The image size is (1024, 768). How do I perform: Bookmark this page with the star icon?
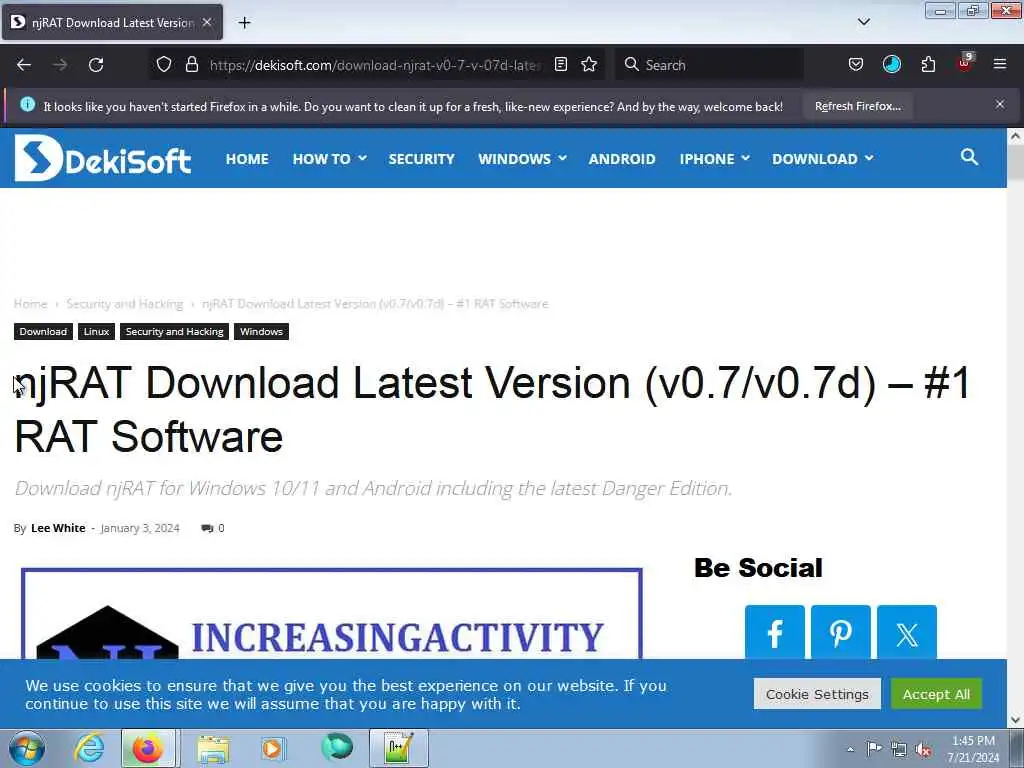(x=589, y=64)
